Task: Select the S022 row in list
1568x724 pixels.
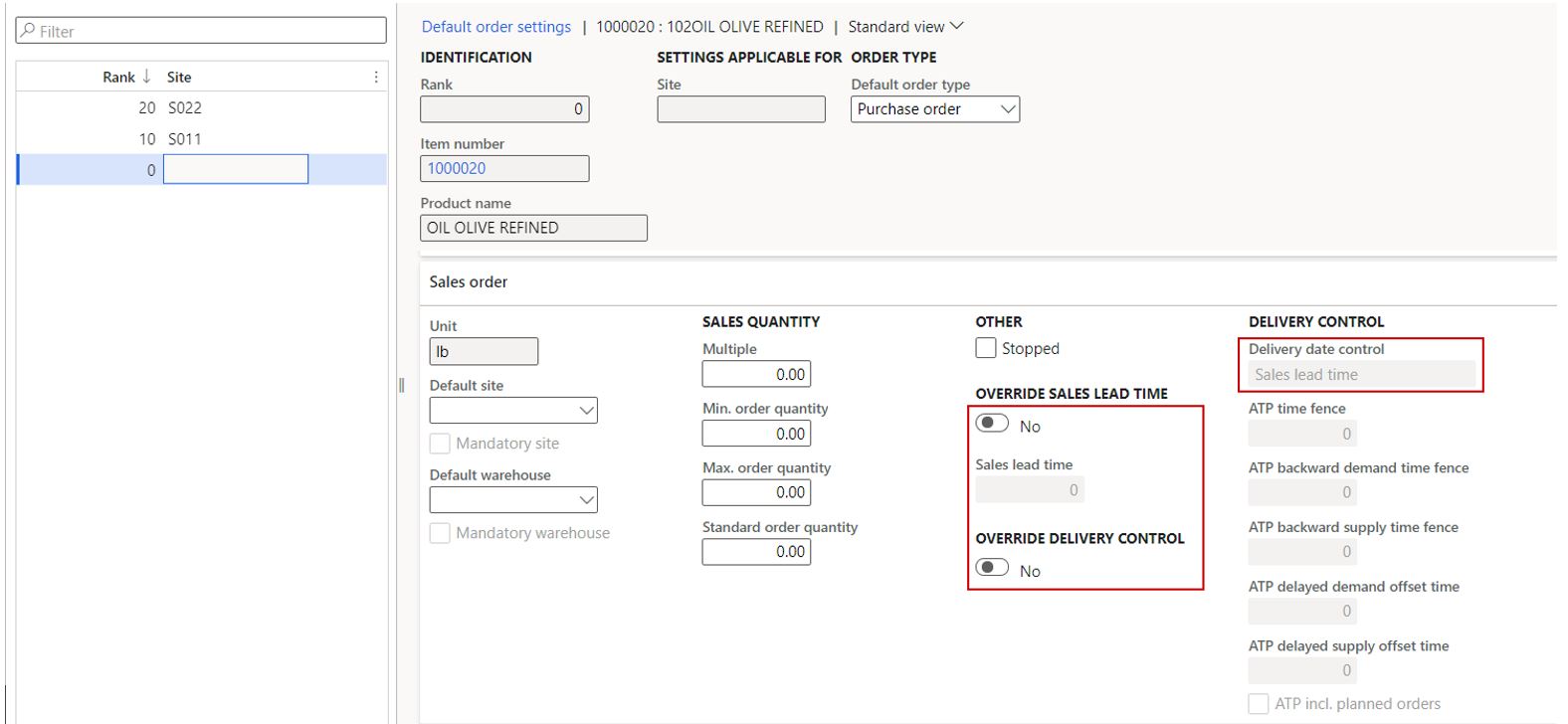Action: (x=185, y=107)
